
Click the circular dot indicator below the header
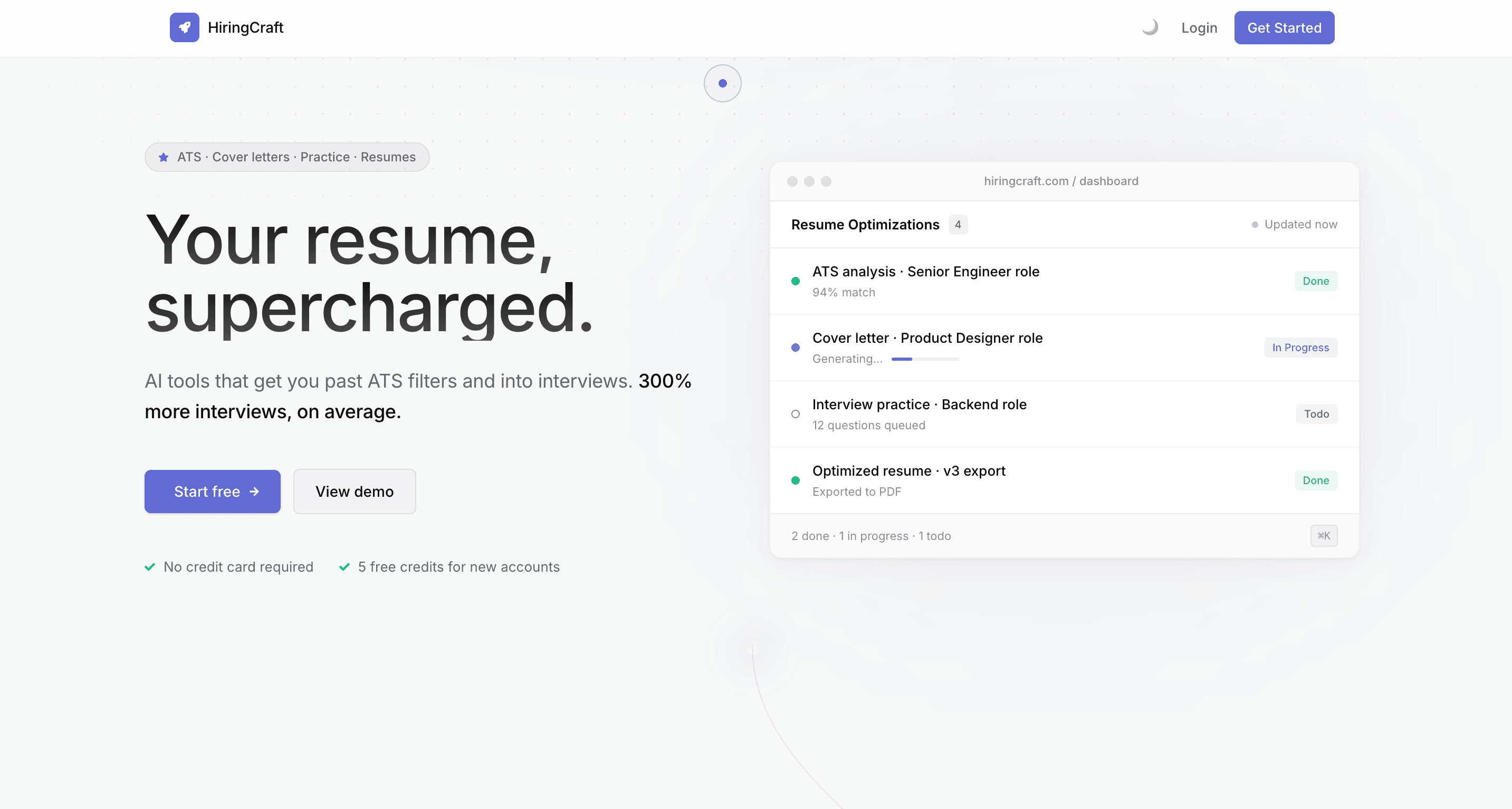coord(723,83)
